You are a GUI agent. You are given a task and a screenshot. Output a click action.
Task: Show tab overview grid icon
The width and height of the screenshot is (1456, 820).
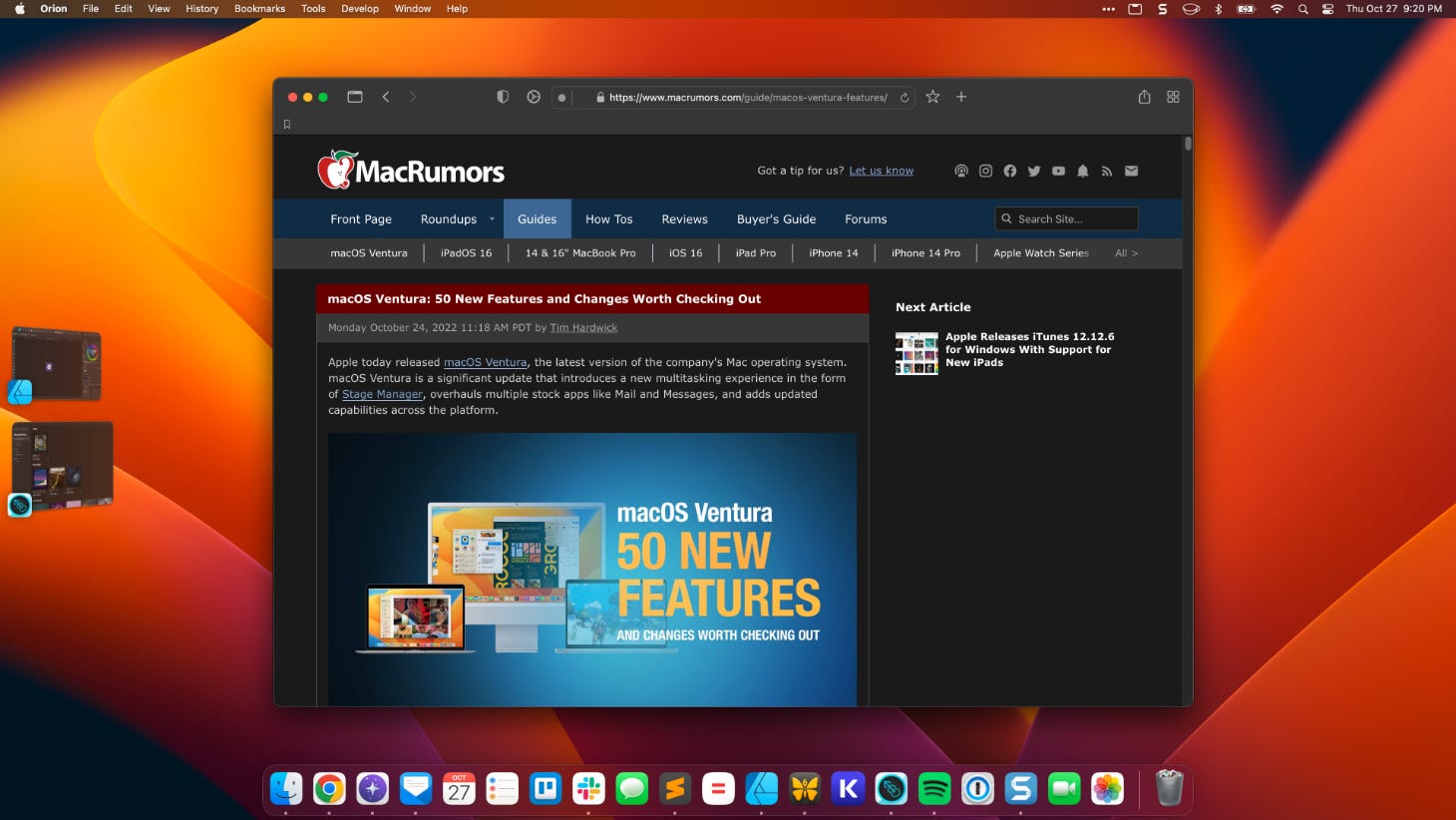1173,97
